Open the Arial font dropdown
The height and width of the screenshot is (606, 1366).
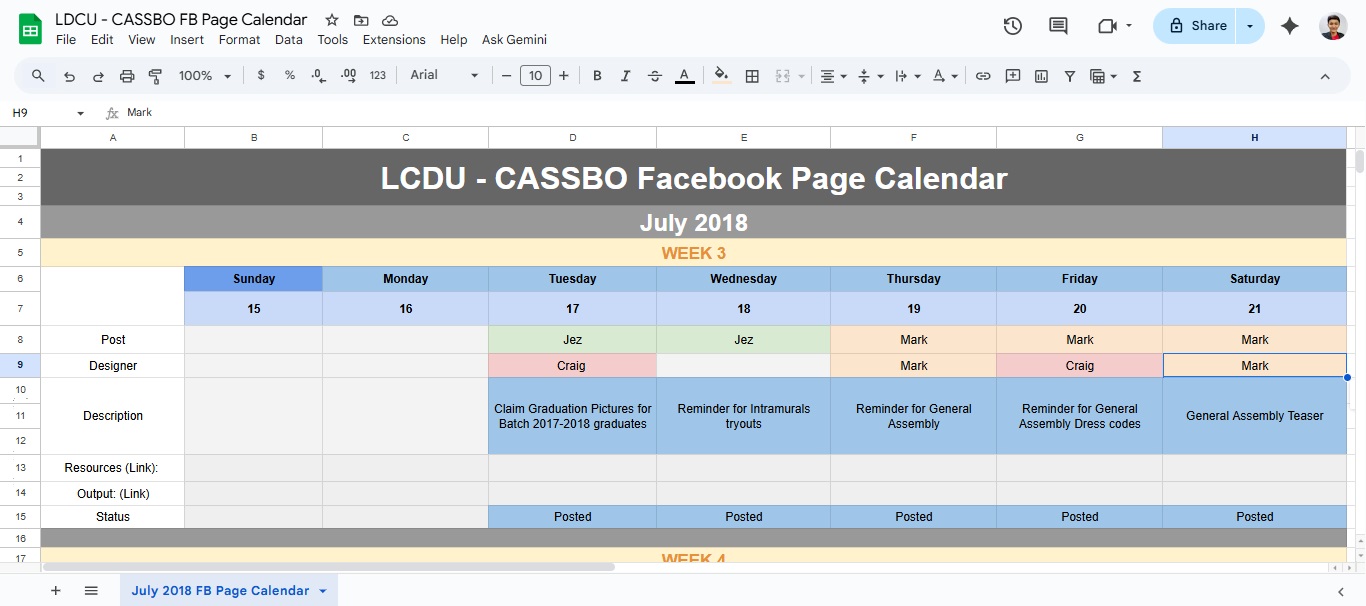coord(444,76)
